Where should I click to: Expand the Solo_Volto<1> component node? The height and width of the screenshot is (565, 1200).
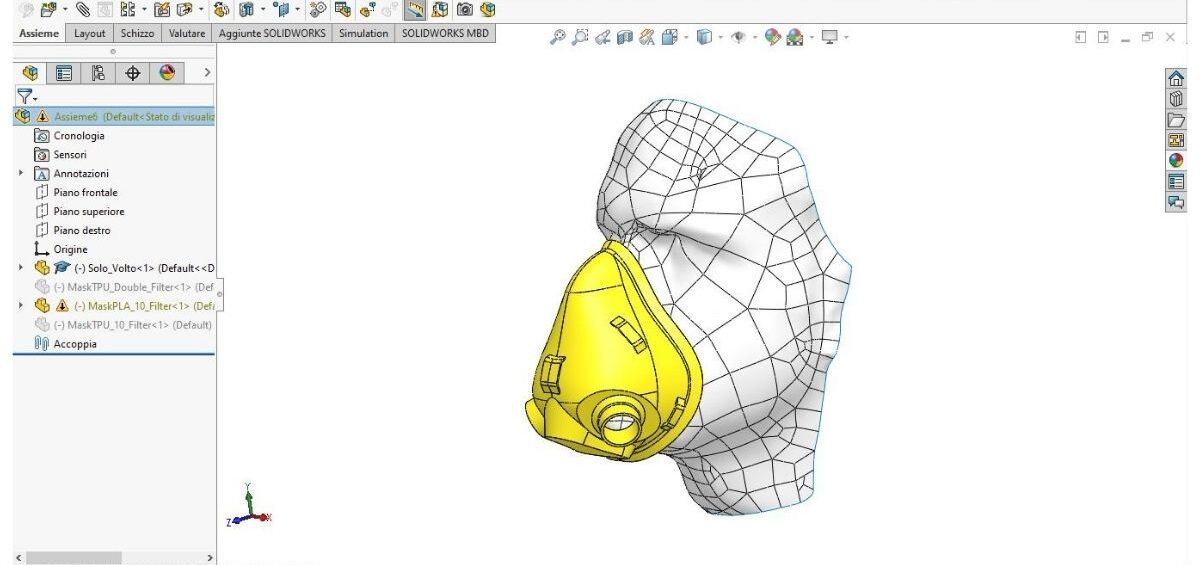(21, 268)
